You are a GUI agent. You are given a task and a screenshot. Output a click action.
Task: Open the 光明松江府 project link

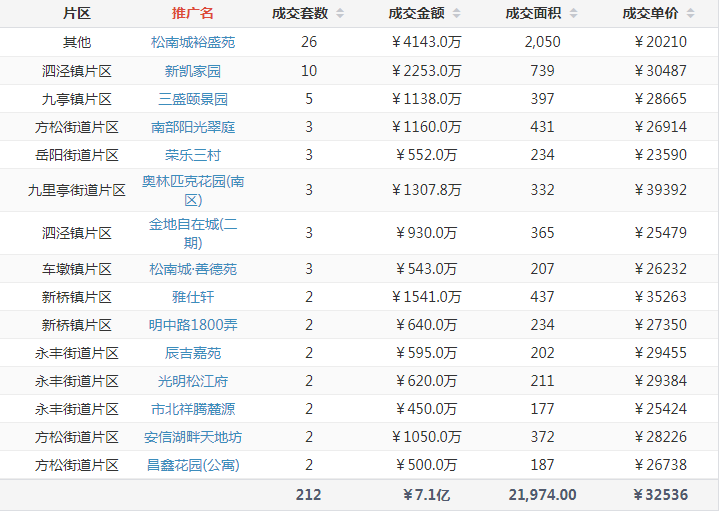click(193, 381)
